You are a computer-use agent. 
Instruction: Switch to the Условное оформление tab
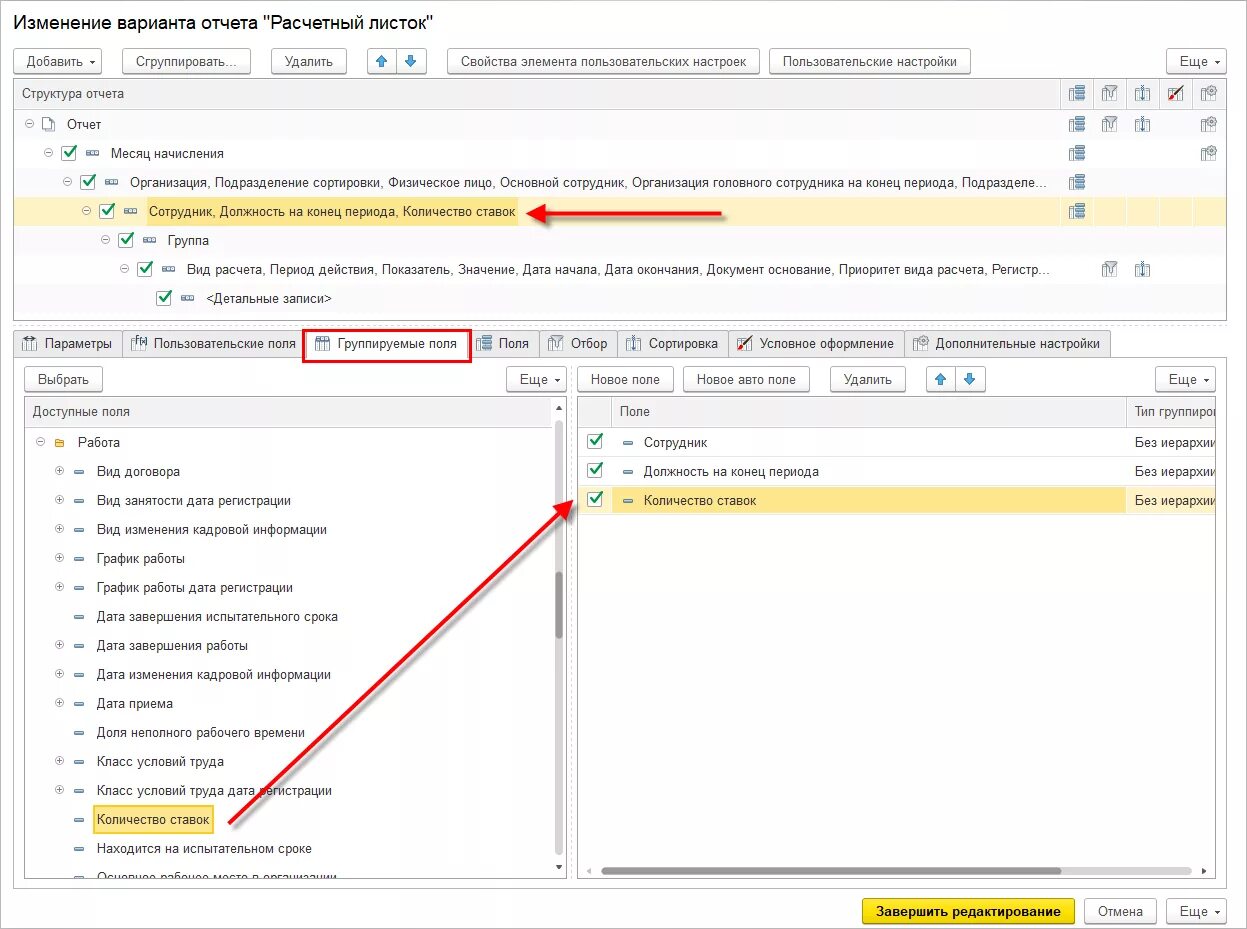point(816,344)
